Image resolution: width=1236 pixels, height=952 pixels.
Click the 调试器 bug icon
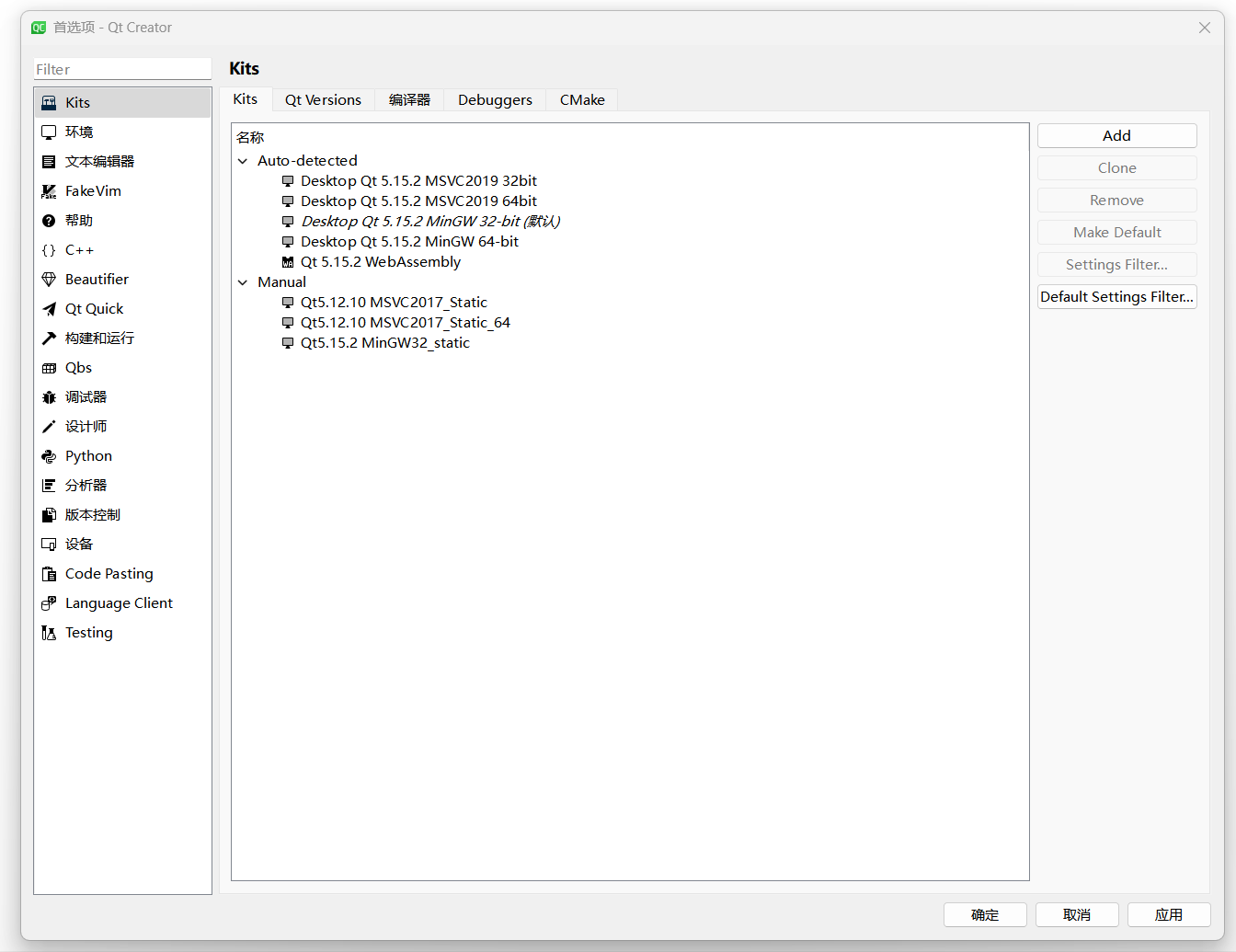[x=49, y=397]
